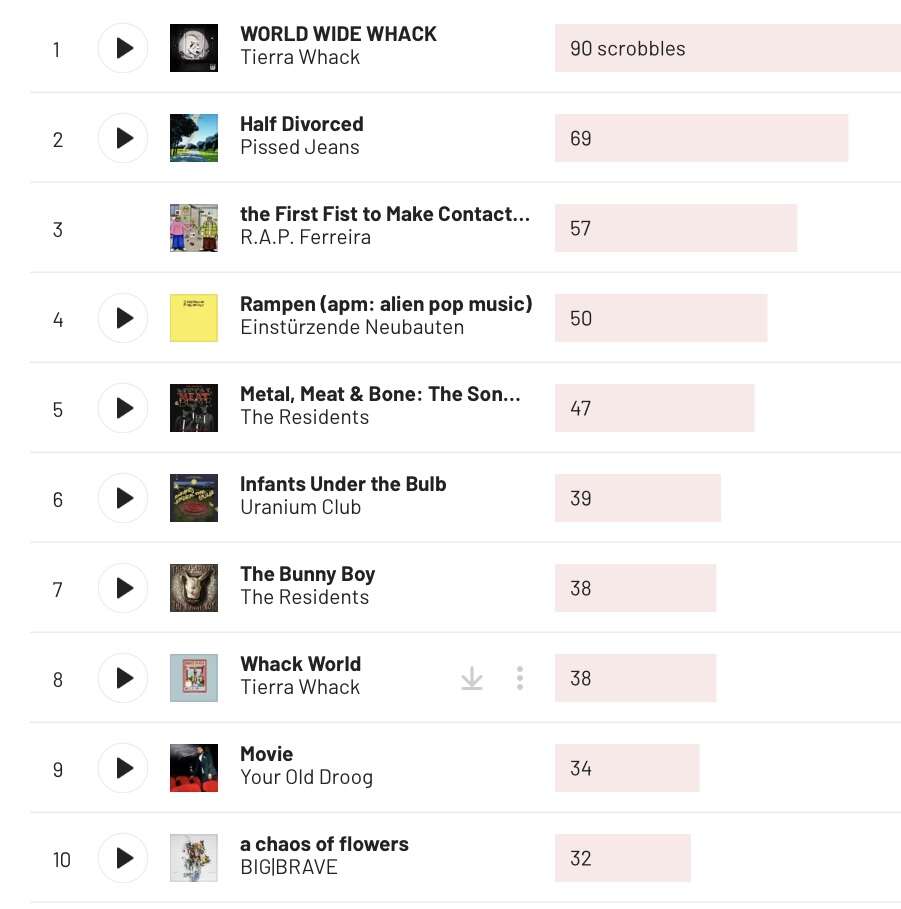Screen dimensions: 901x909
Task: Play Half Divorced by Pissed Jeans
Action: pyautogui.click(x=123, y=138)
